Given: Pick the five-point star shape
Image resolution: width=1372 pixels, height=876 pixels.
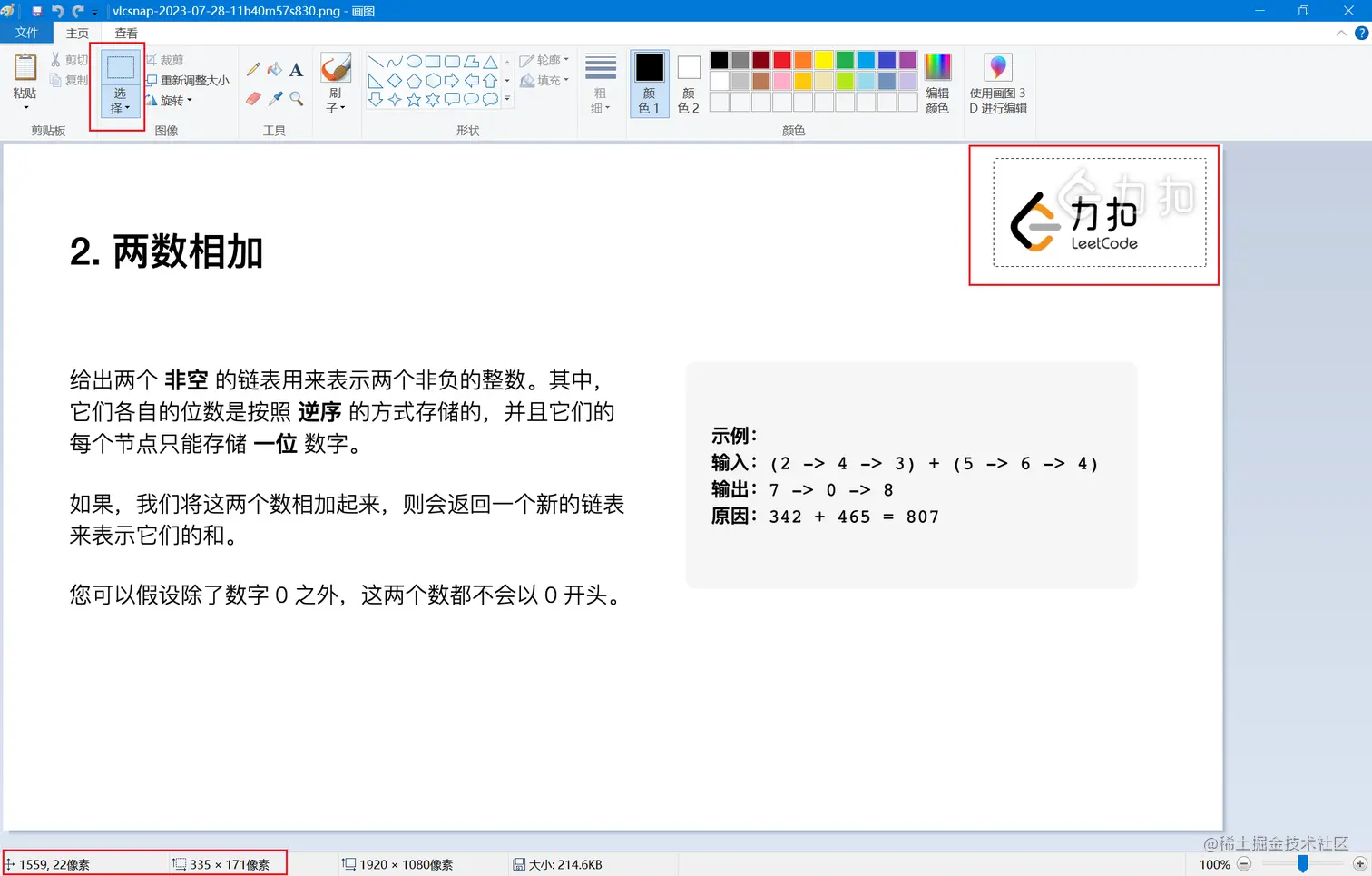Looking at the screenshot, I should click(x=414, y=100).
